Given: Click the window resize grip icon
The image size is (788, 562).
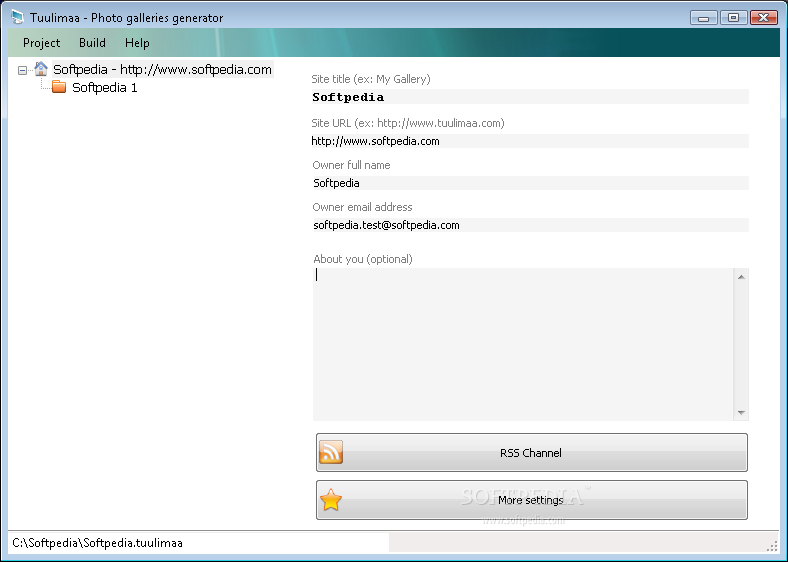Looking at the screenshot, I should [772, 546].
